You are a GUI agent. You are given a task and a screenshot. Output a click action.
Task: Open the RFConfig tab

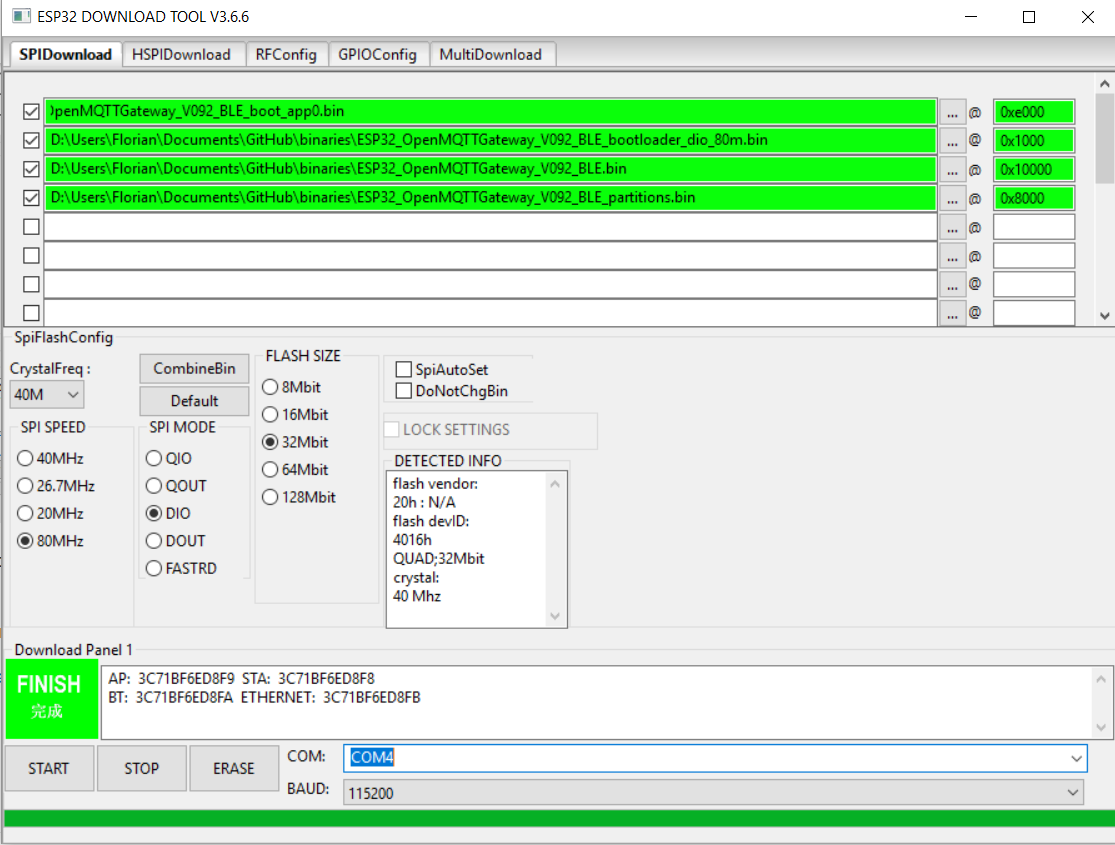[287, 54]
